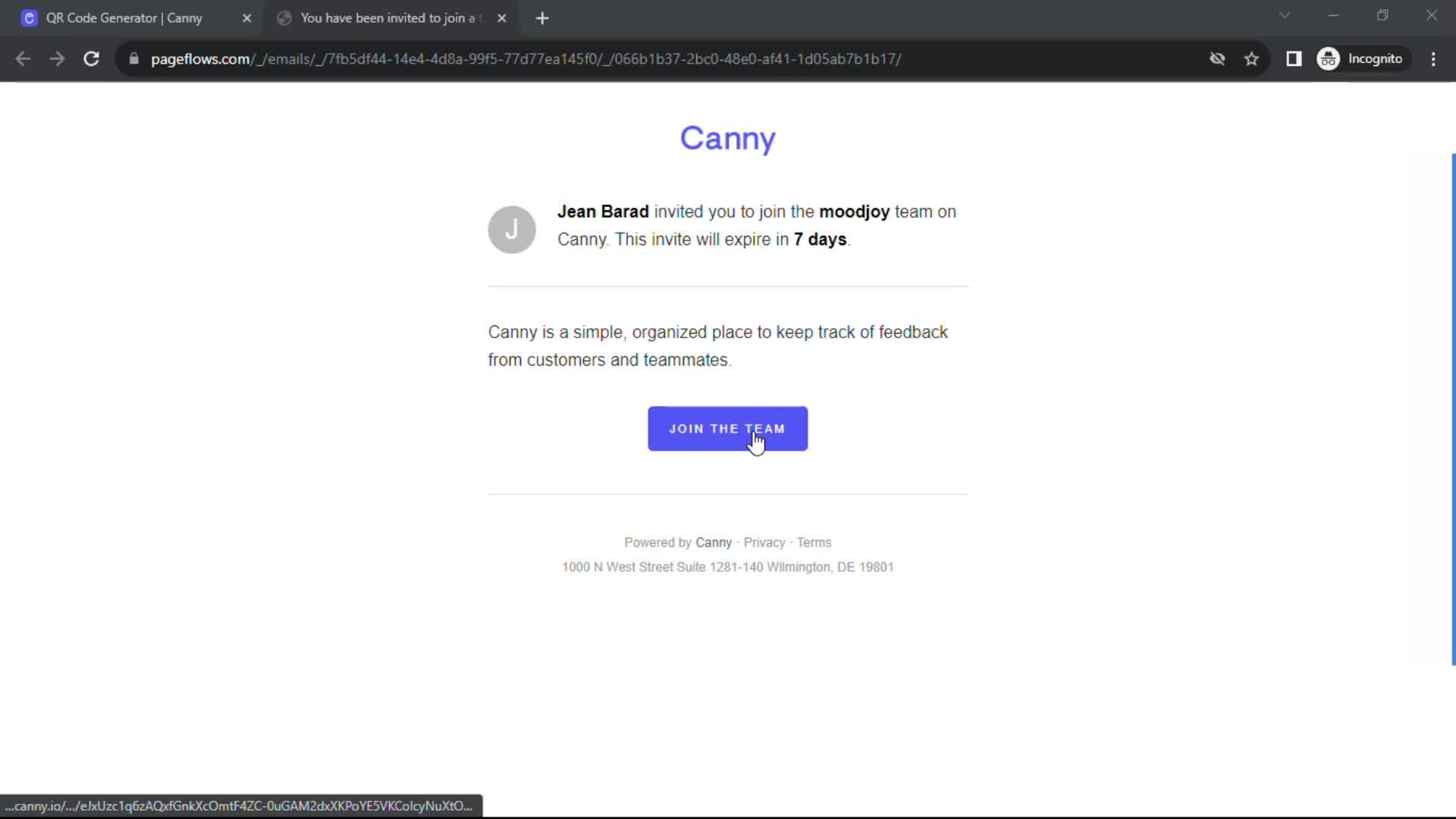Open the Chrome three-dot menu
1456x819 pixels.
1434,58
